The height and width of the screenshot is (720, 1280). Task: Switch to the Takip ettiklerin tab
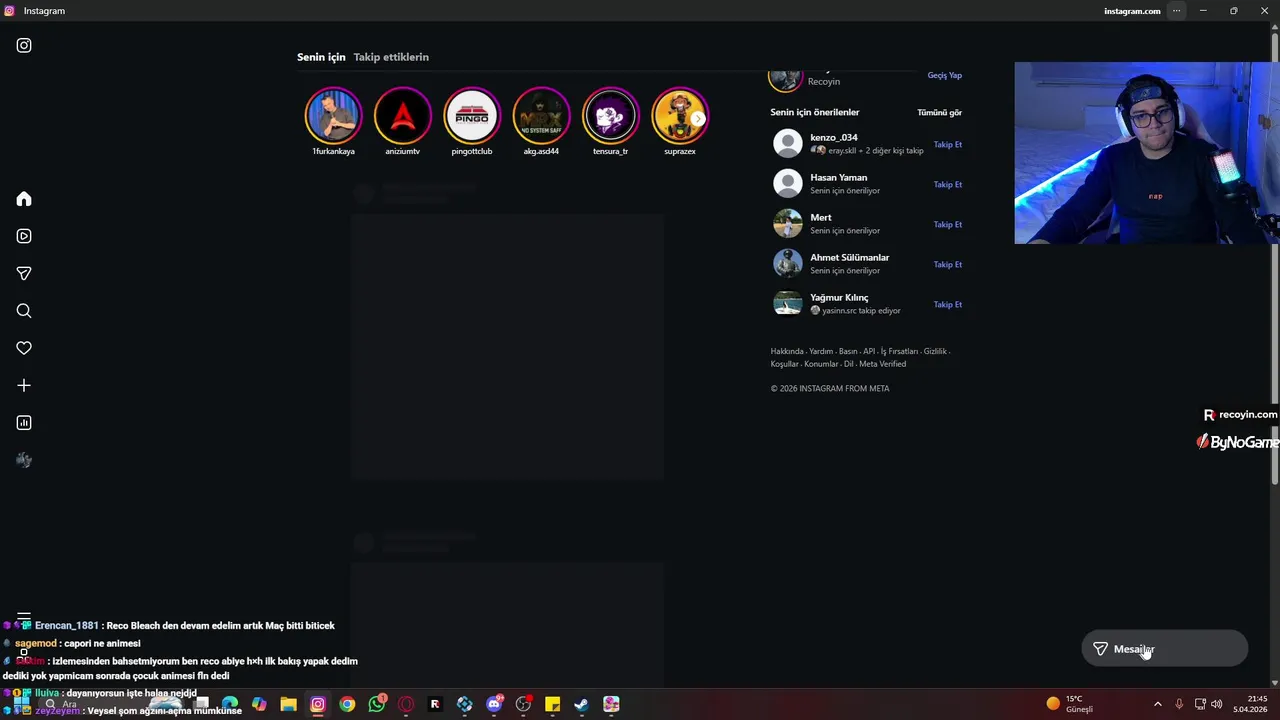coord(391,57)
